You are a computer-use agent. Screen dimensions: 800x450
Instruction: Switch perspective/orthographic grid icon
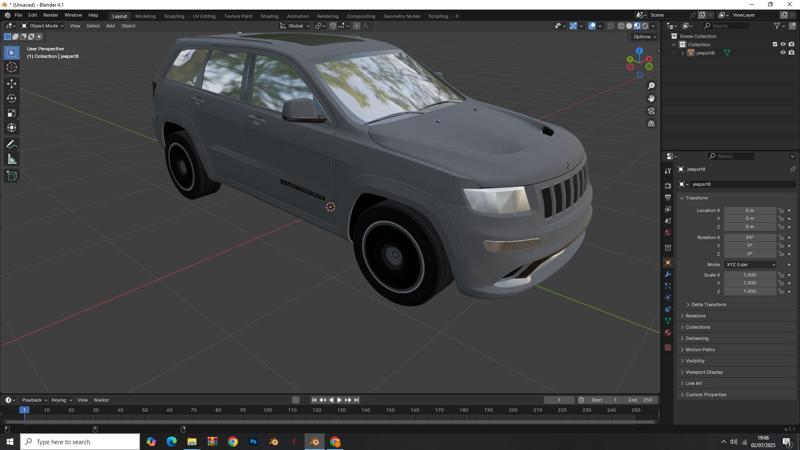[x=651, y=123]
